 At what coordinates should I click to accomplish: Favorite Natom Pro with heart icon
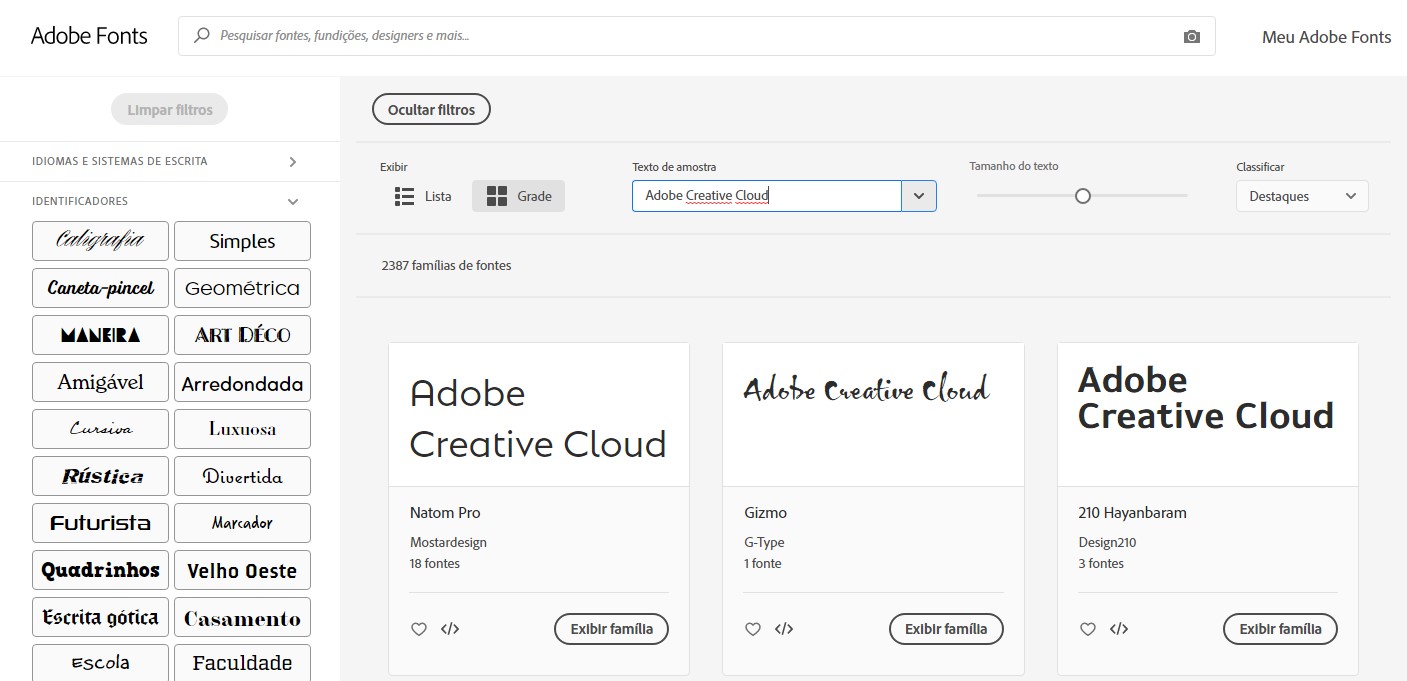pos(419,629)
